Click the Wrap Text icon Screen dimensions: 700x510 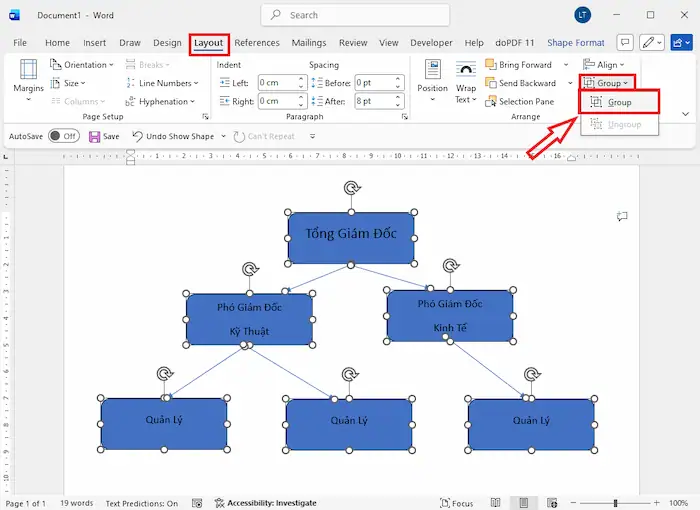coord(466,80)
